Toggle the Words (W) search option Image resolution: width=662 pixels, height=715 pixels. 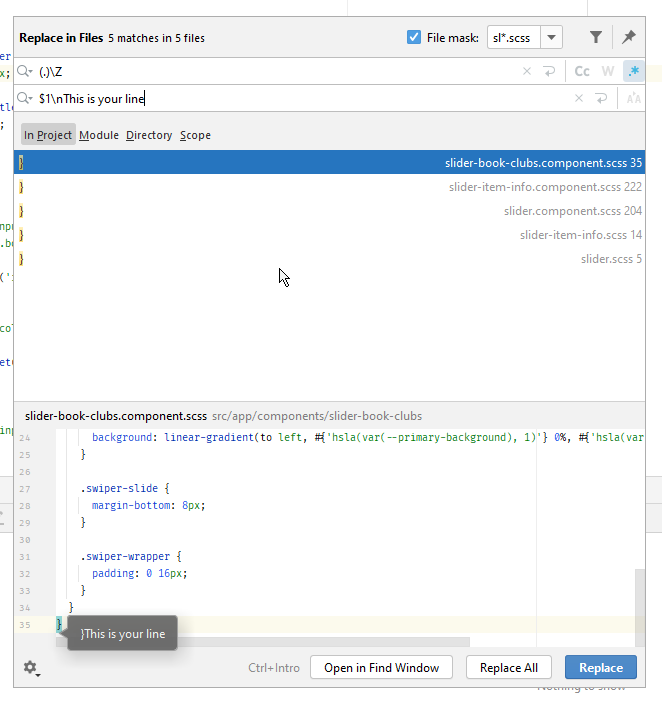[608, 71]
